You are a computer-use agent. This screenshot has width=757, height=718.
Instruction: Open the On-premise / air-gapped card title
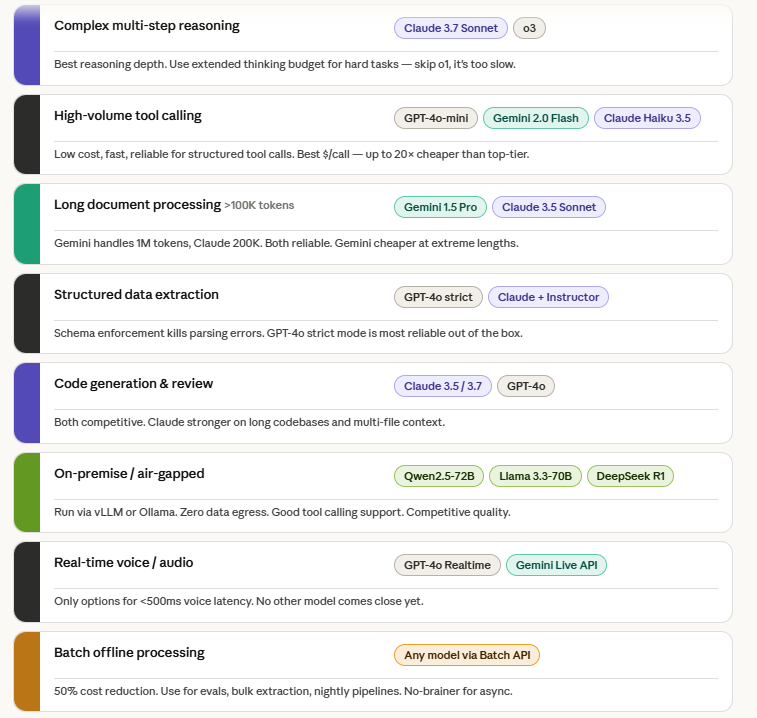pos(128,474)
